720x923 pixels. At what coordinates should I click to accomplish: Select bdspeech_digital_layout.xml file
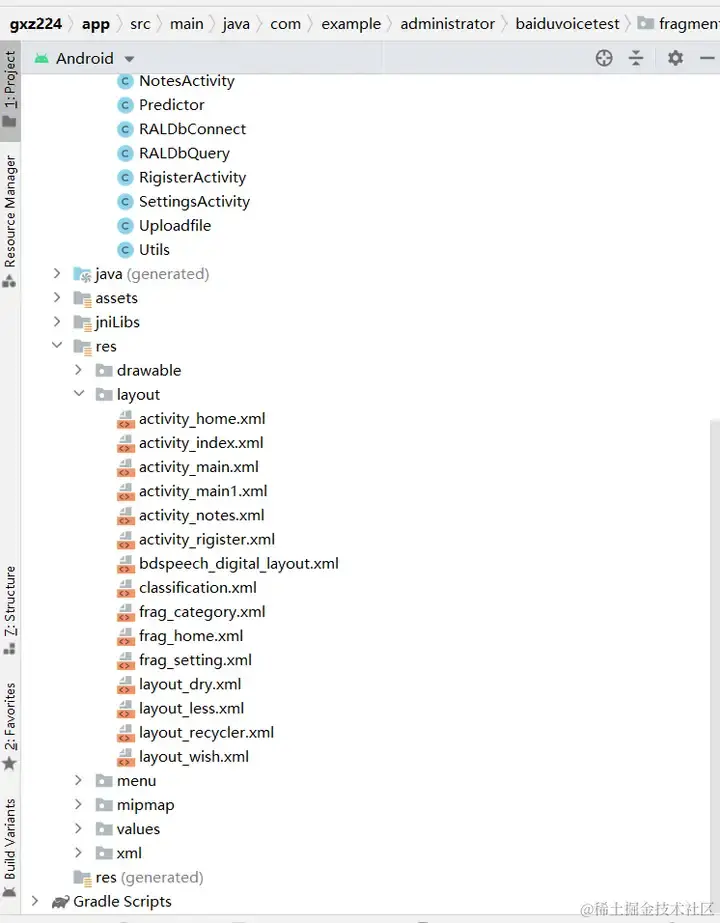point(238,563)
